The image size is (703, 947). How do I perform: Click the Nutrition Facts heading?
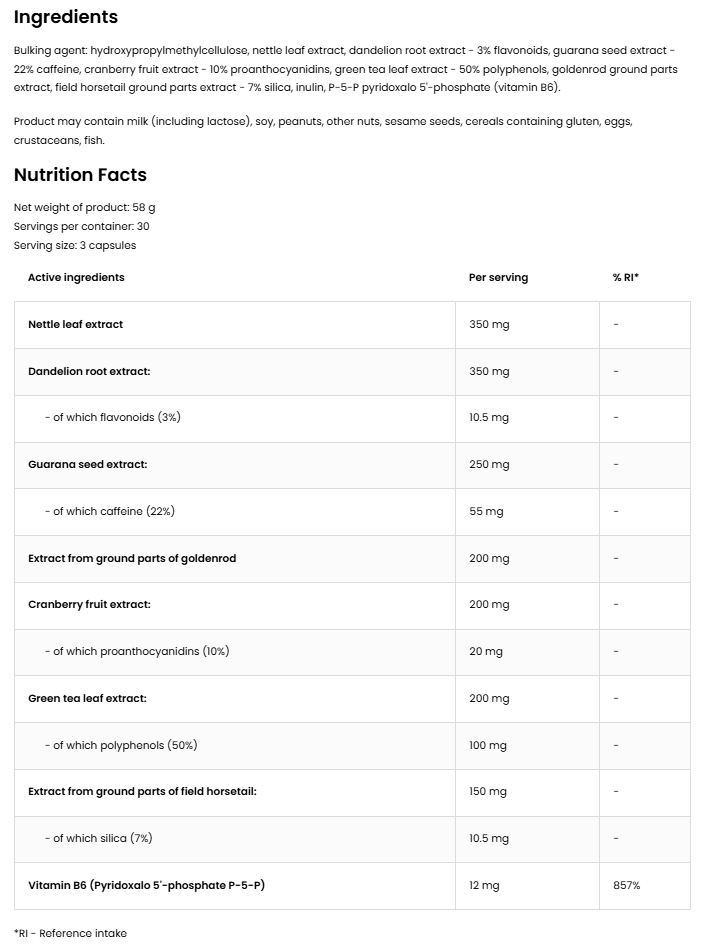tap(80, 175)
